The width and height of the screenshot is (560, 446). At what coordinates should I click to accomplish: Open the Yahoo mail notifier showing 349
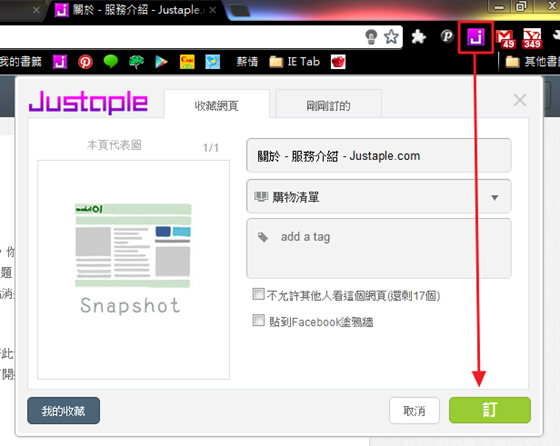532,38
